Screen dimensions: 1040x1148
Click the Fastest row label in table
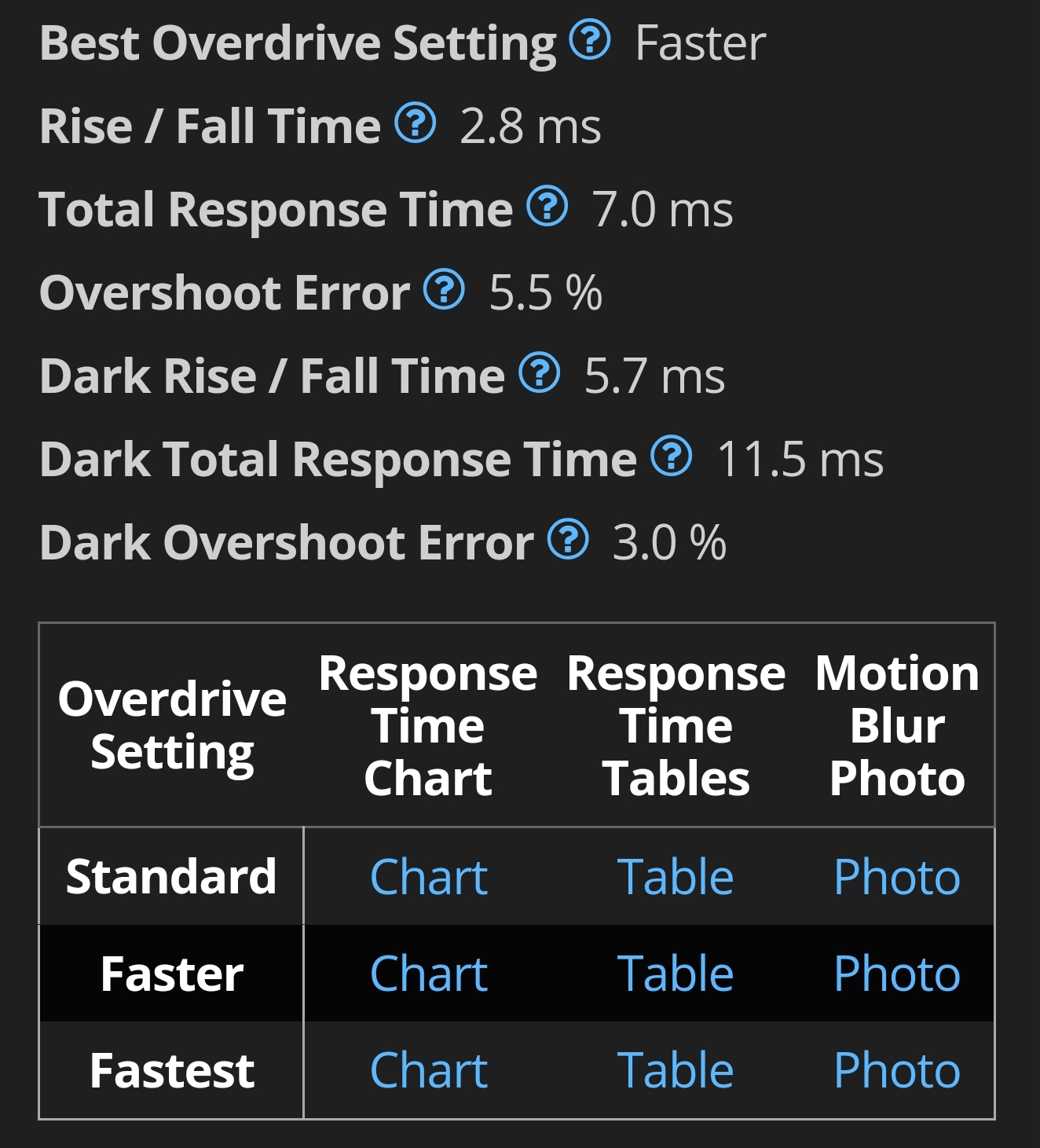pyautogui.click(x=172, y=1071)
